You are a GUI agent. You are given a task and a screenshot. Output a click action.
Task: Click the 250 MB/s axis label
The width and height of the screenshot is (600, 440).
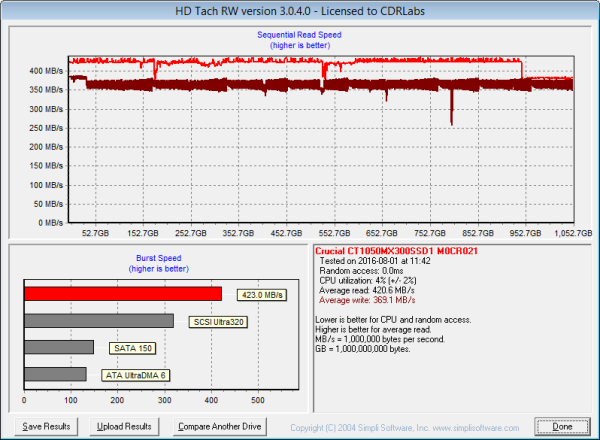pyautogui.click(x=46, y=128)
